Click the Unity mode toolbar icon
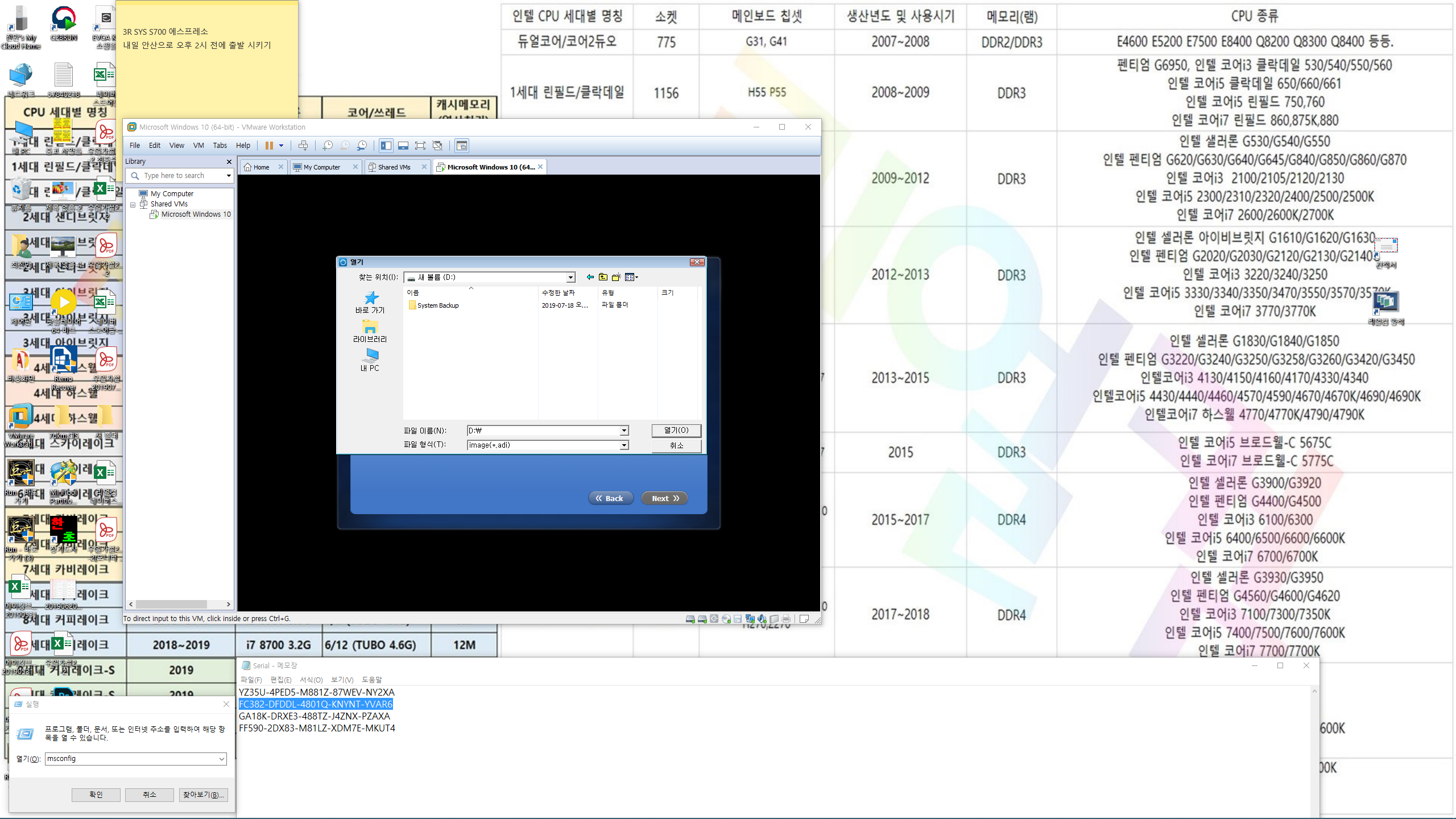The image size is (1456, 819). (437, 146)
